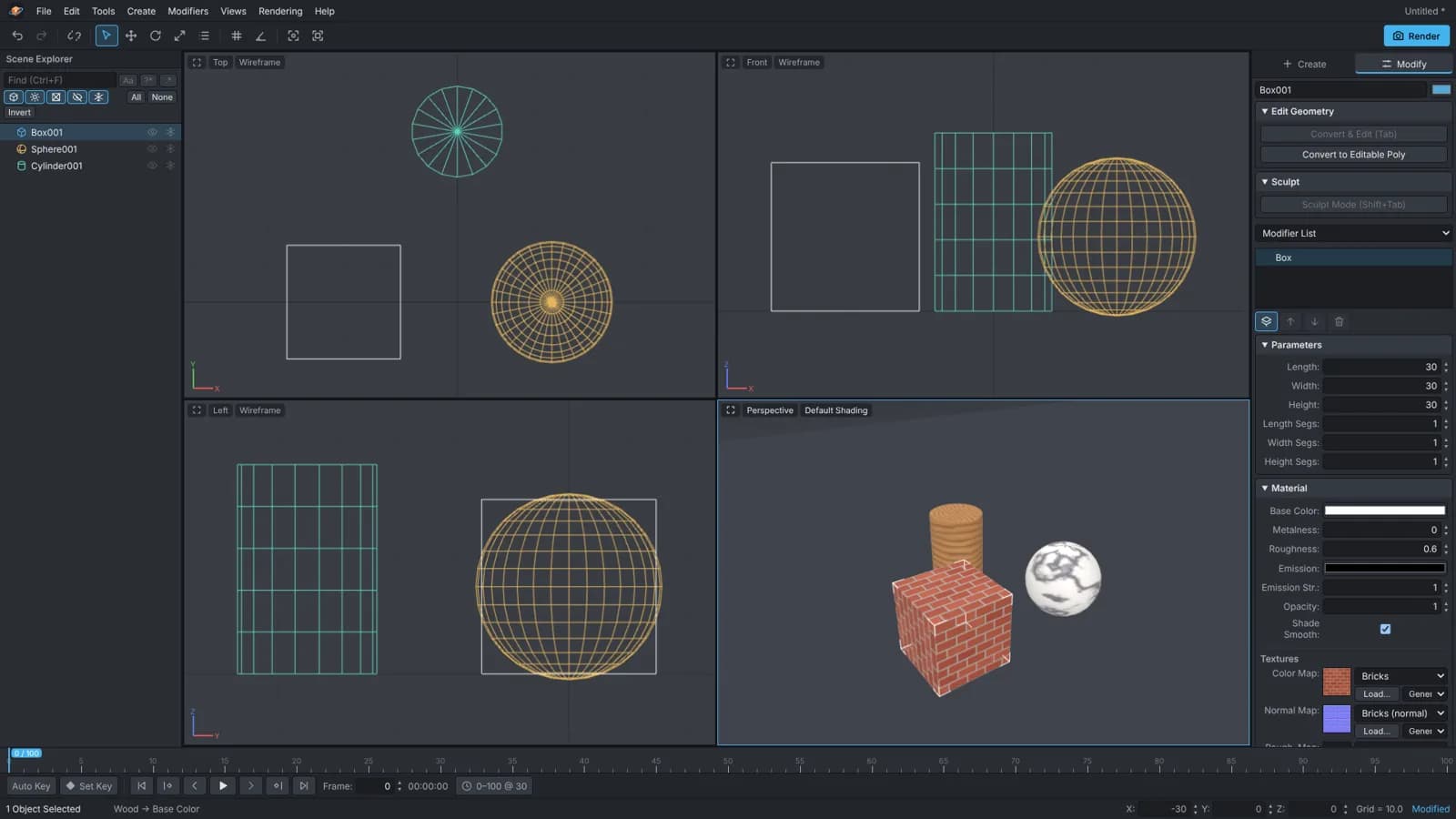Delete modifier with trash icon
1456x819 pixels.
click(1339, 321)
